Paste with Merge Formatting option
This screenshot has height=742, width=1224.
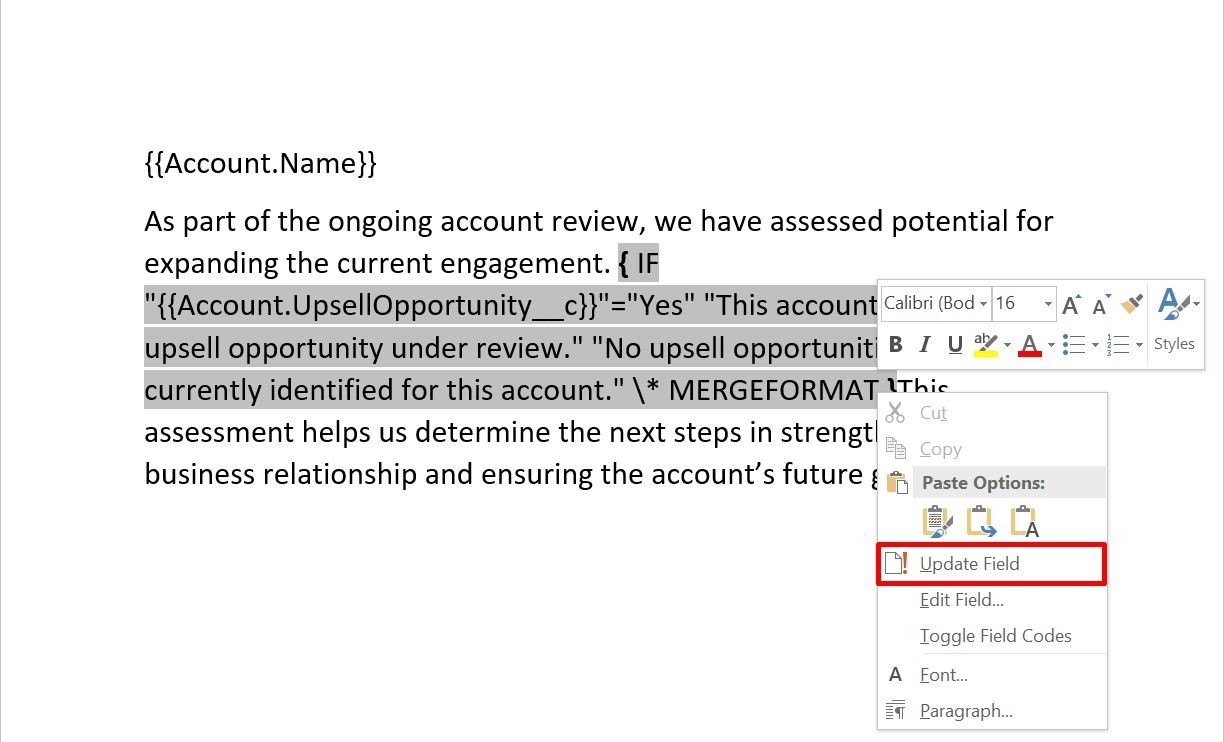point(981,521)
